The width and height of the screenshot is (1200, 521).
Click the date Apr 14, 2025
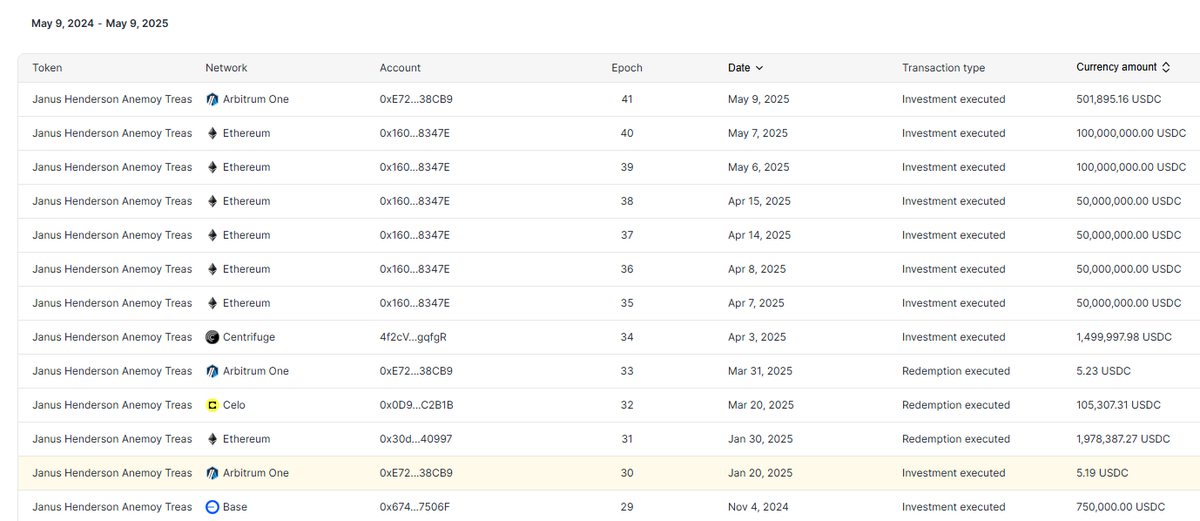tap(759, 236)
